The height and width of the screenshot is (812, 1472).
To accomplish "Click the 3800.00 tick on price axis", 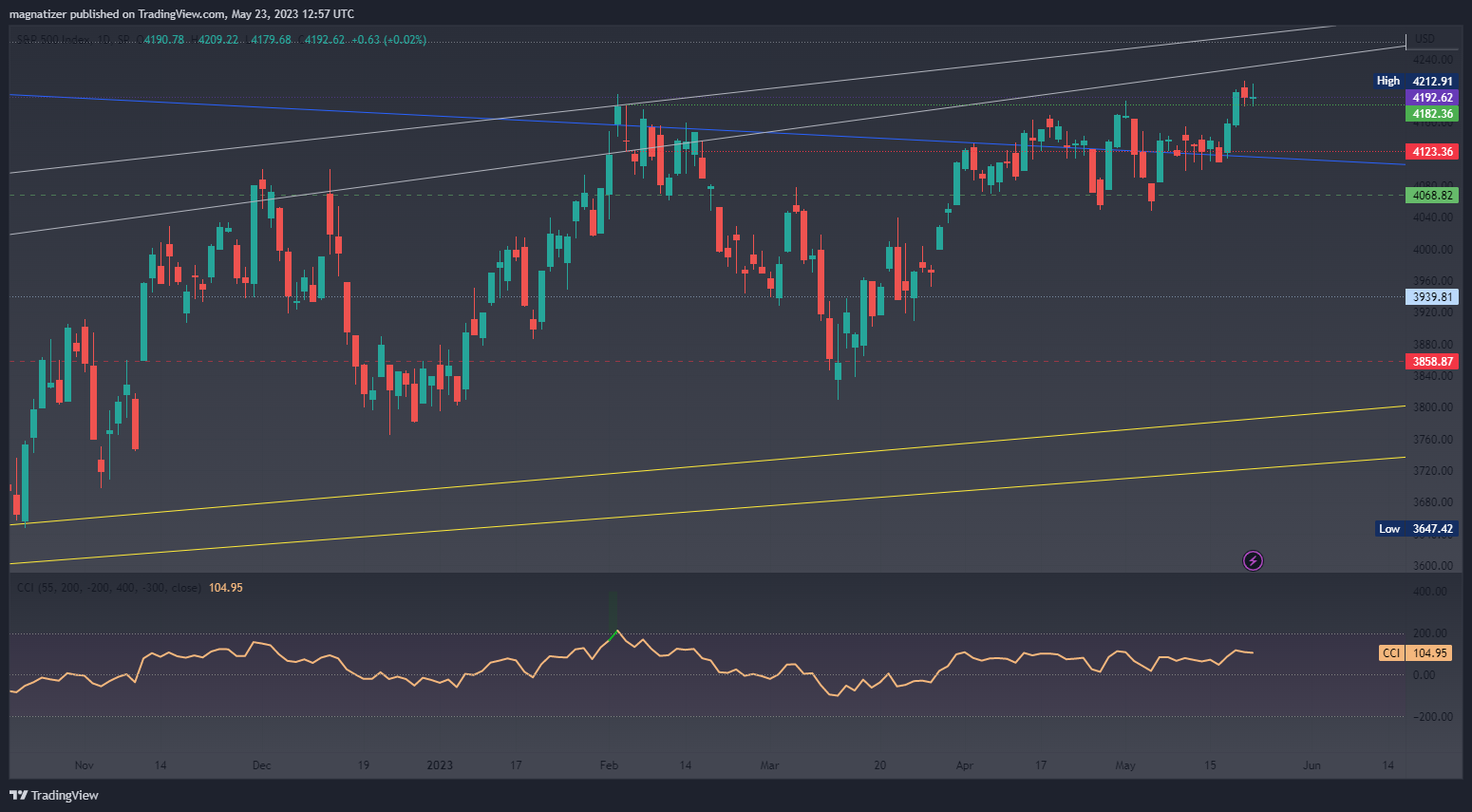I will point(1433,407).
